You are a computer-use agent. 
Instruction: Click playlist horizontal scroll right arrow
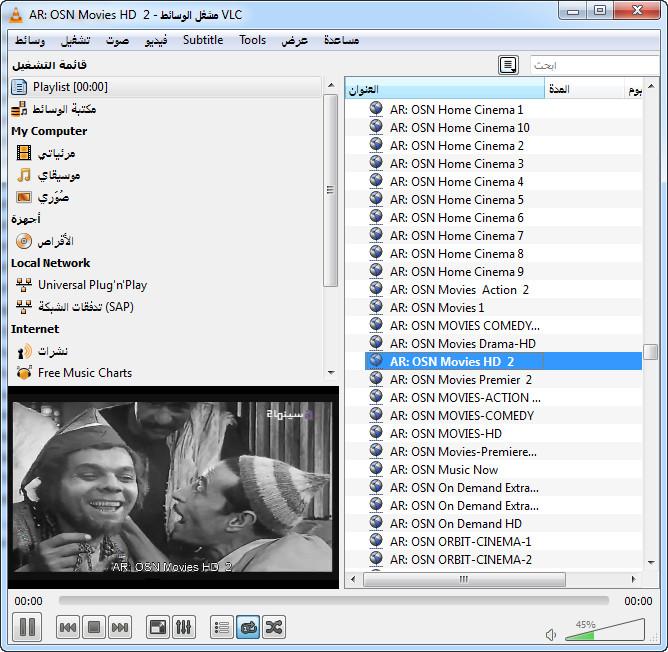click(x=633, y=579)
